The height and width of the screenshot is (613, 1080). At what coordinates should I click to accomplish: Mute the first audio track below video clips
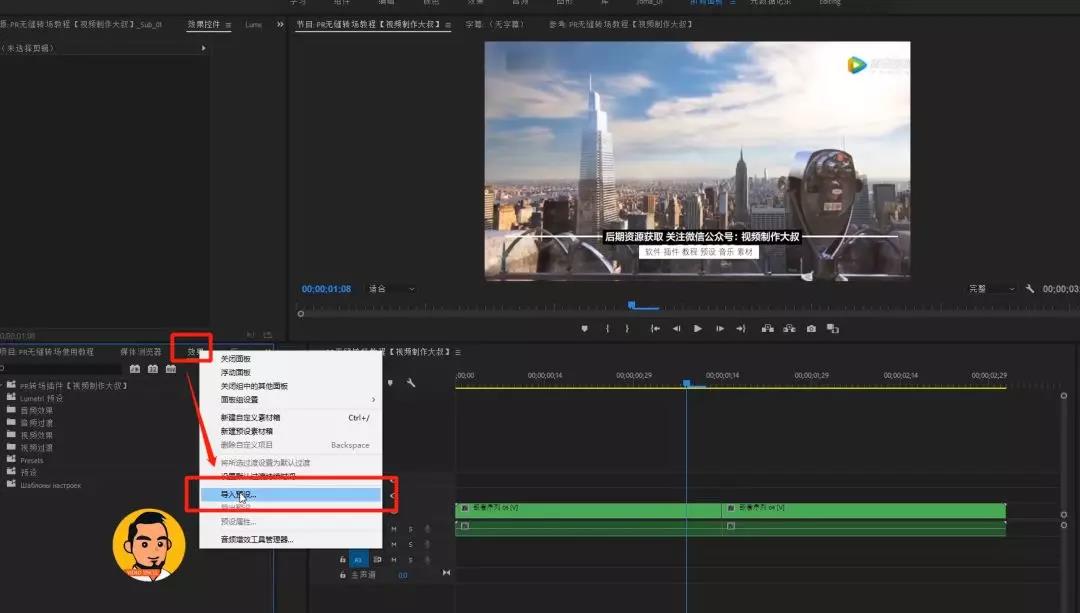pos(394,529)
